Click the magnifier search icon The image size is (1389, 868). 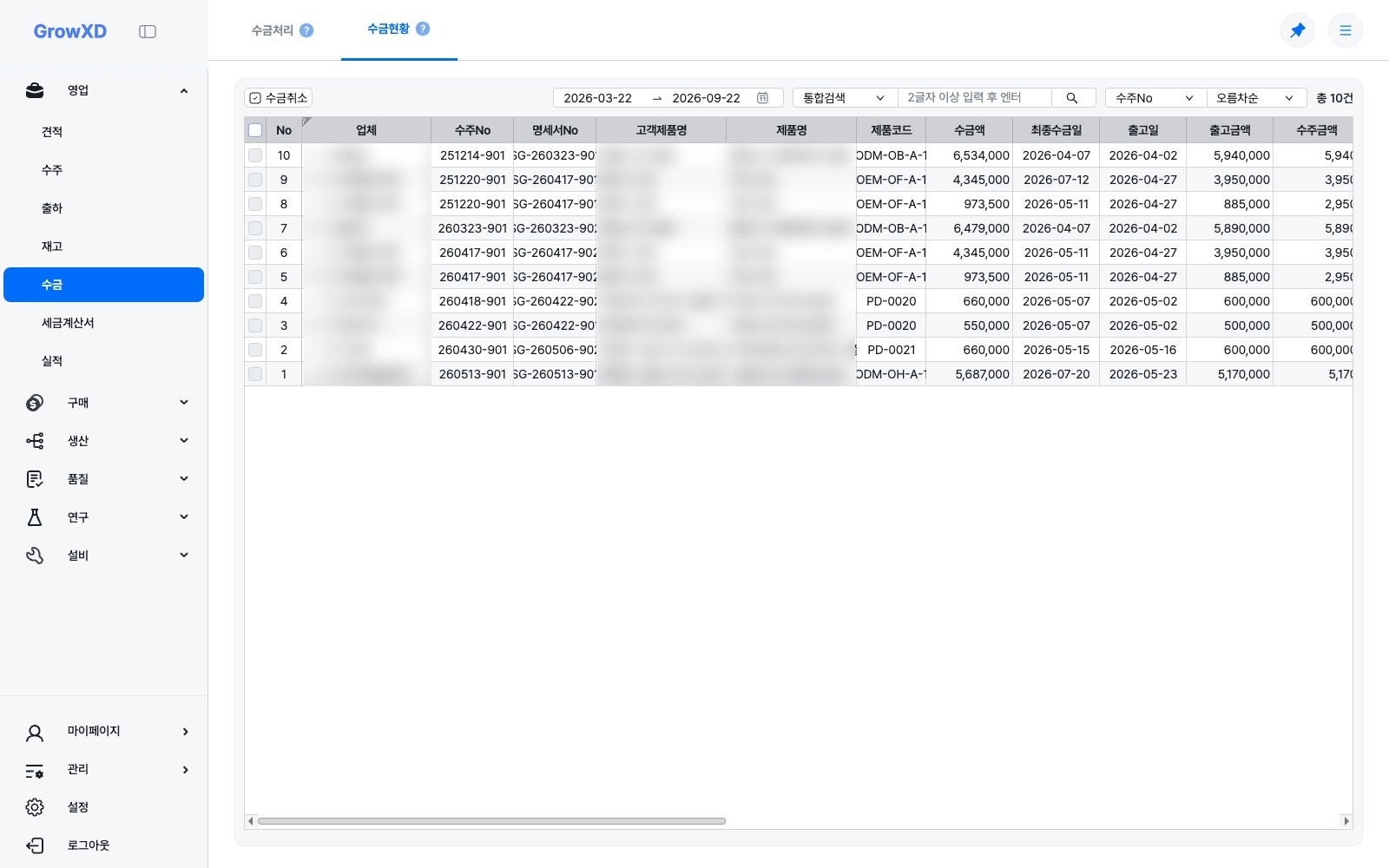(1072, 98)
